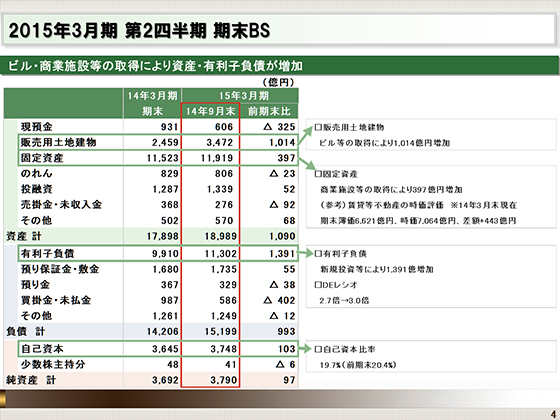Select the value '397' in the 固定資産 row

point(286,158)
